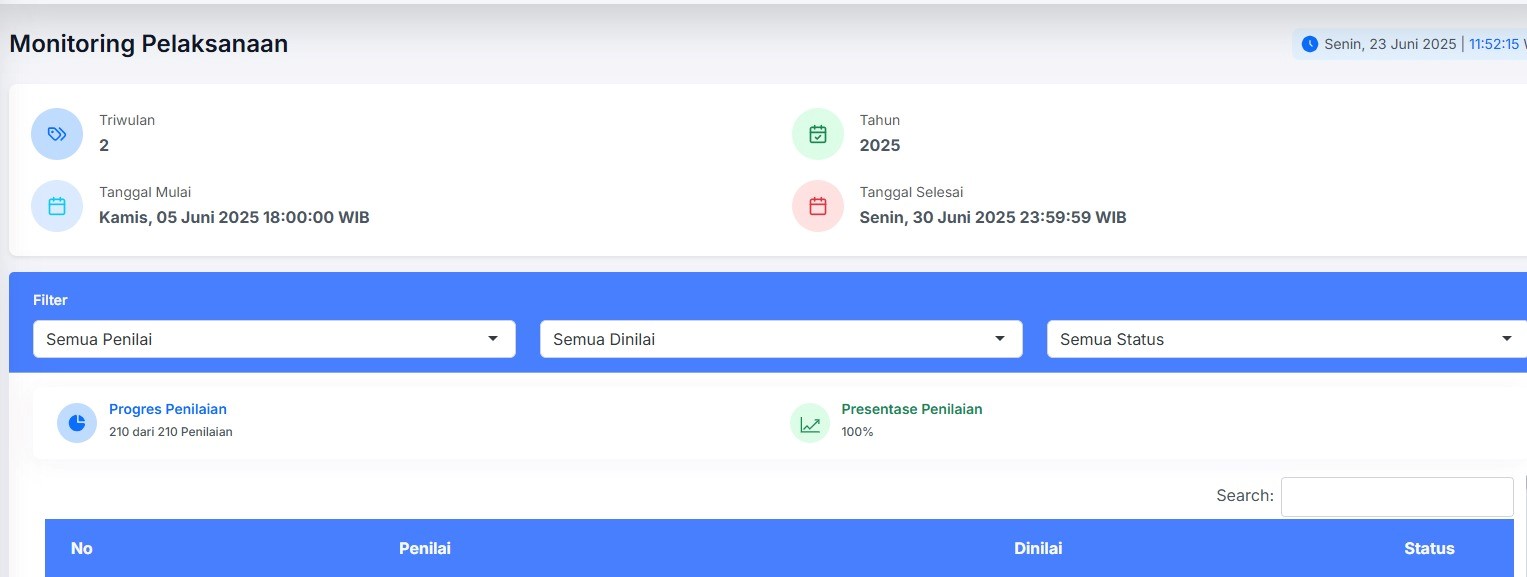
Task: Sort the table by No column
Action: [x=82, y=548]
